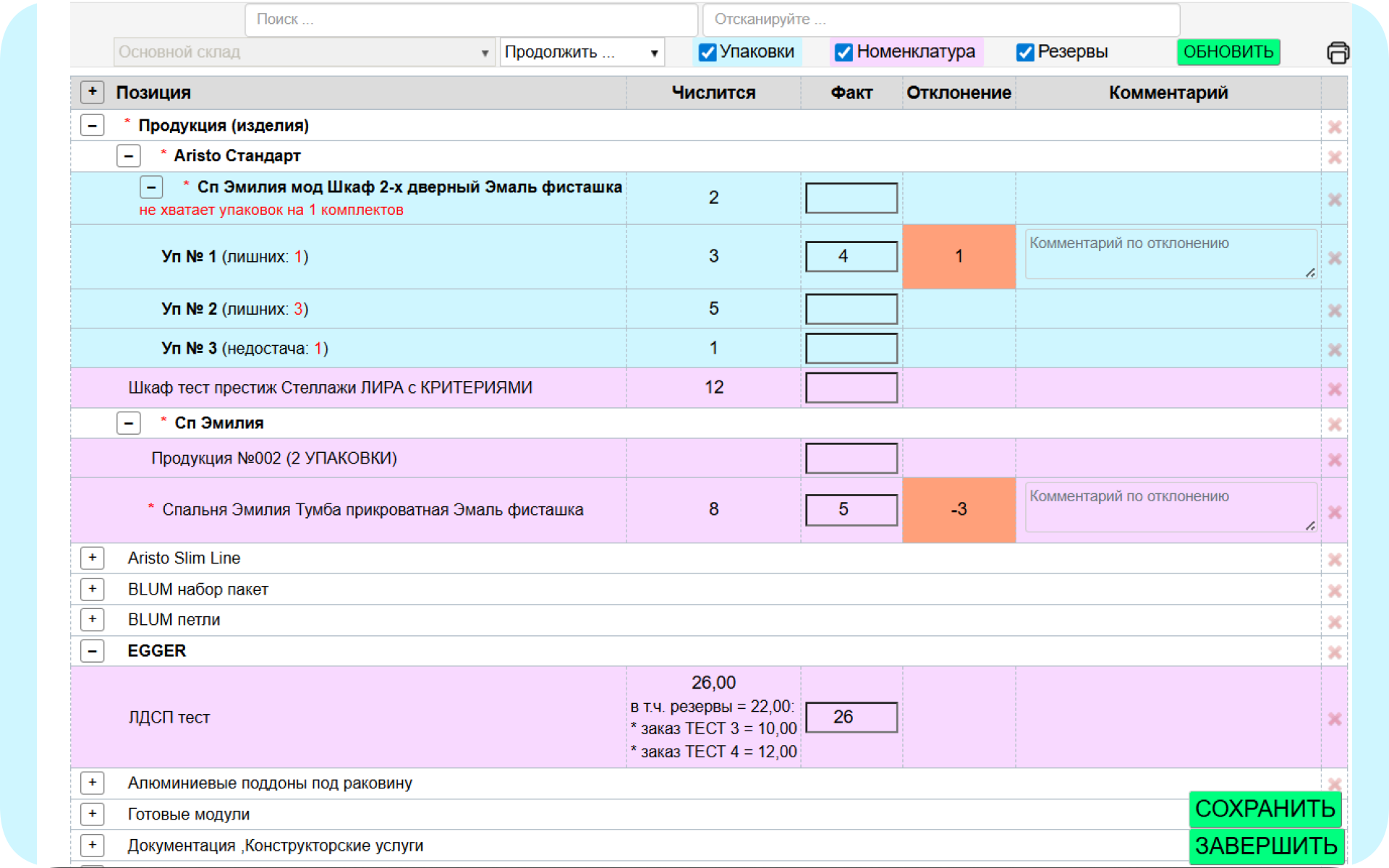The image size is (1389, 868).
Task: Expand the Aristo Slim Line group
Action: 93,558
